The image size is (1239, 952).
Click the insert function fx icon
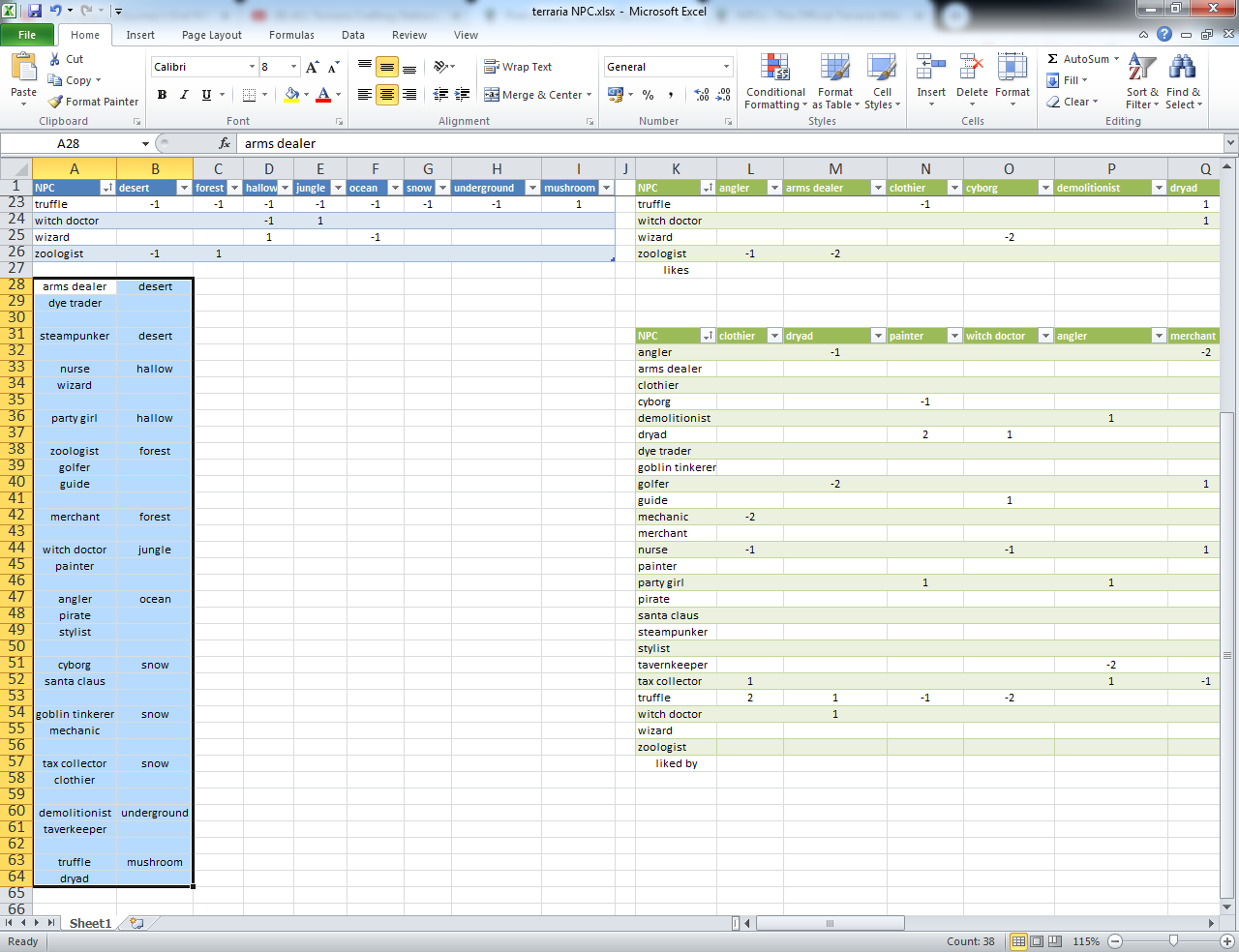225,143
